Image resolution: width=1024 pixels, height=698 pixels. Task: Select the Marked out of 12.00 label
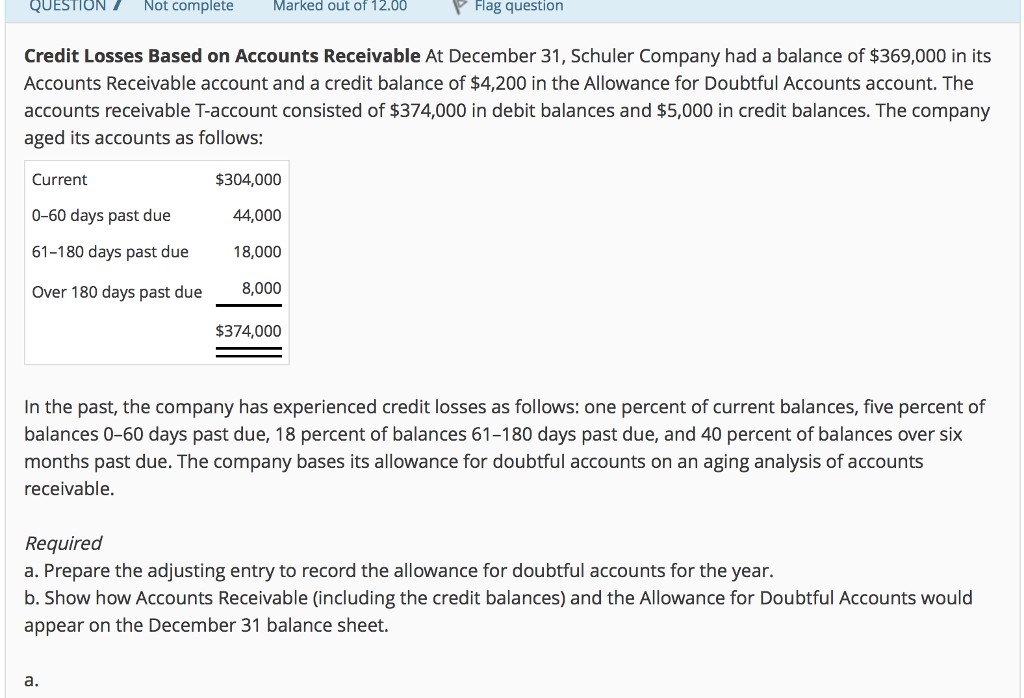pyautogui.click(x=339, y=6)
